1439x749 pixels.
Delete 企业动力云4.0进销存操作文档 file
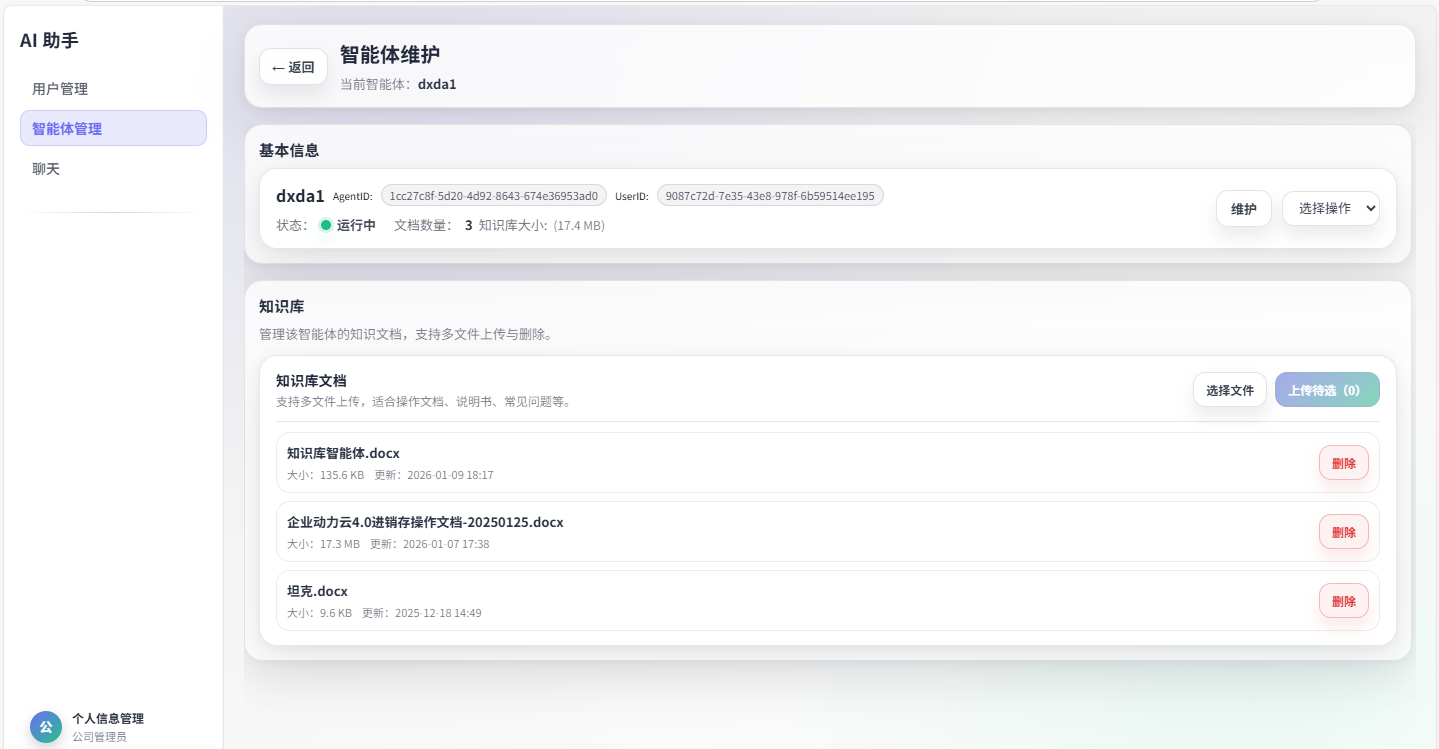pos(1343,532)
